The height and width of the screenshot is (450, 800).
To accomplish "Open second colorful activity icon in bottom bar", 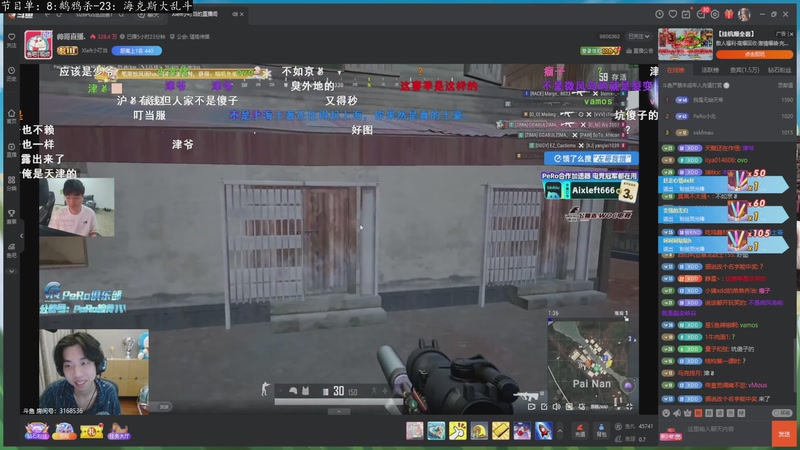I will point(64,431).
